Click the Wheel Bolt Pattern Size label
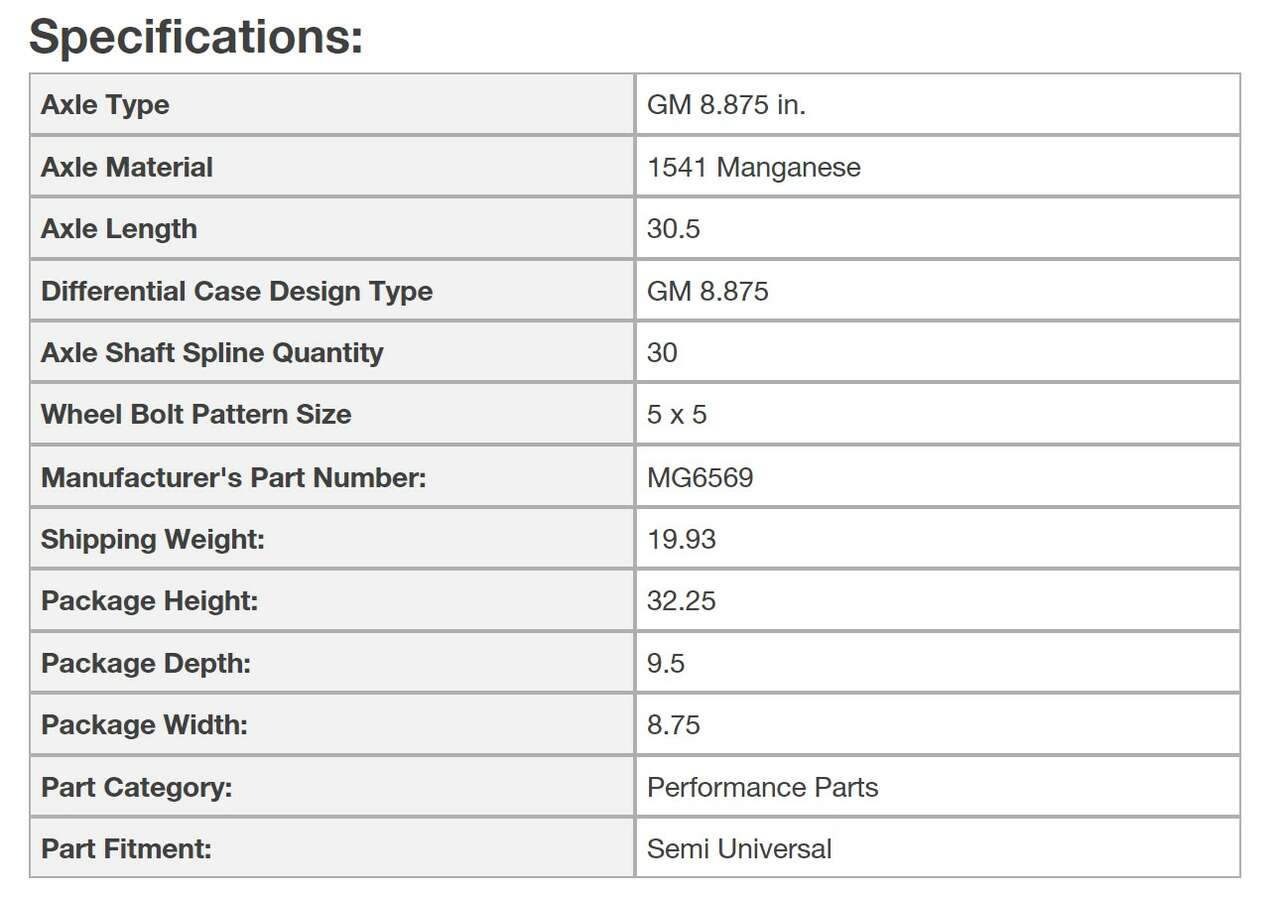This screenshot has height=897, width=1280. [196, 415]
